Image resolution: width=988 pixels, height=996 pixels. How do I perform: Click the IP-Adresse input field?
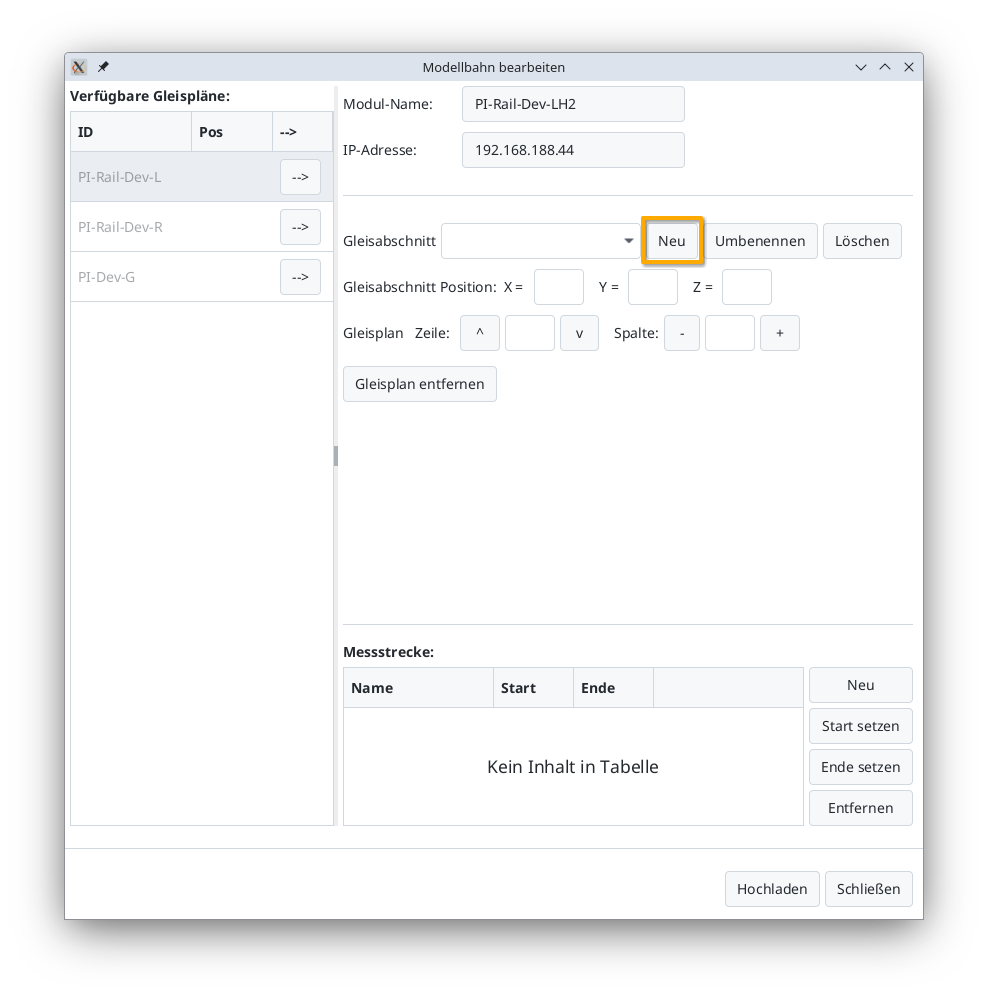click(x=573, y=150)
